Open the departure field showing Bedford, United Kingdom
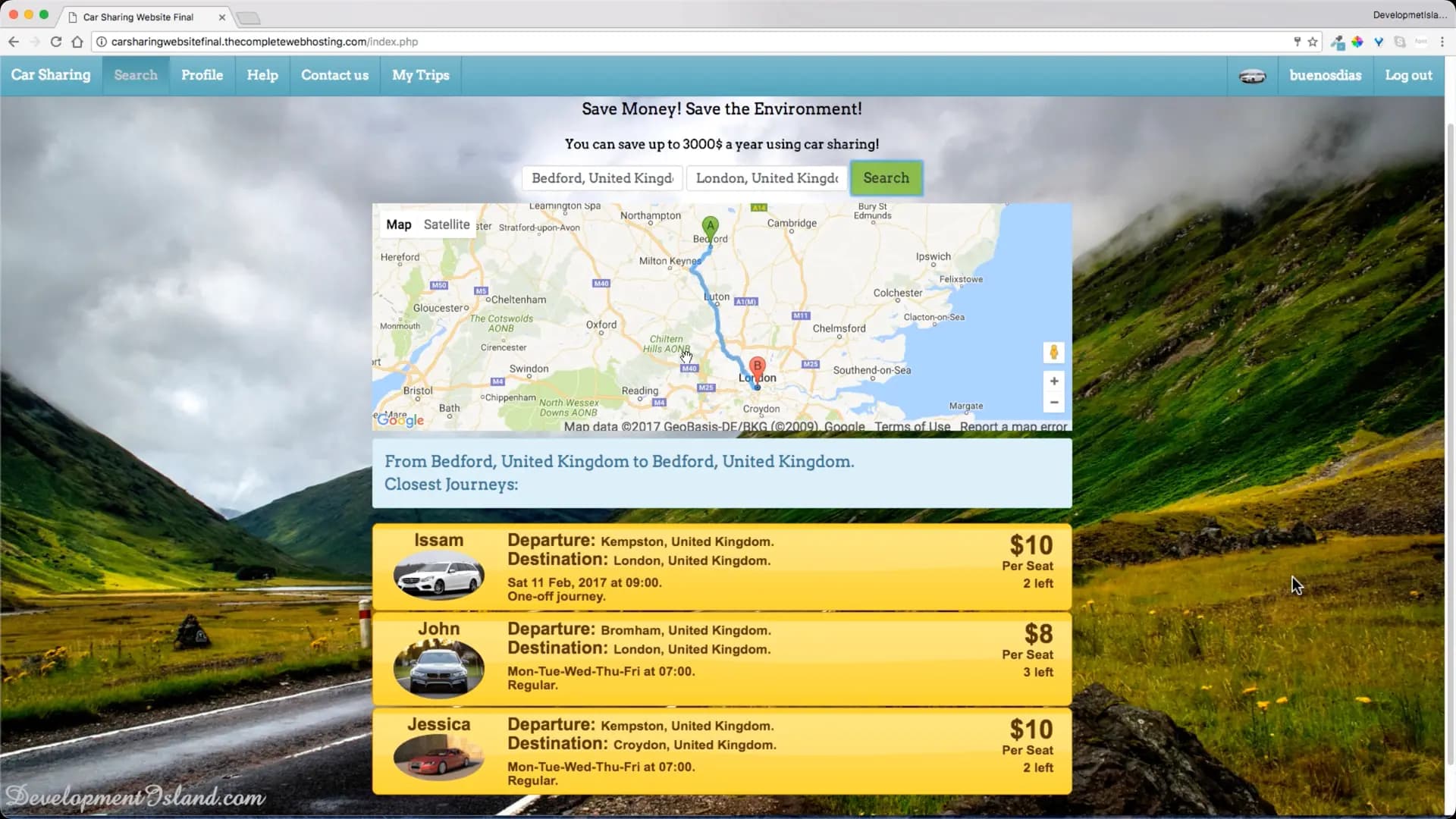This screenshot has width=1456, height=819. (601, 178)
